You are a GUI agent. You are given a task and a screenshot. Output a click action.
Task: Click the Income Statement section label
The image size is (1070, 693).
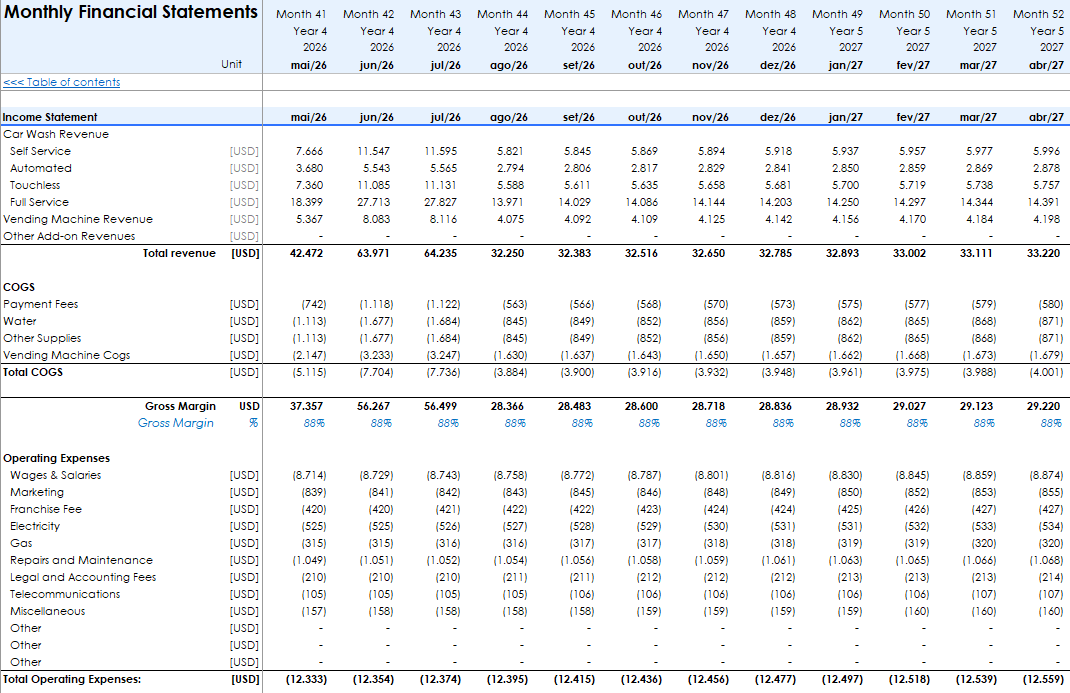click(50, 117)
